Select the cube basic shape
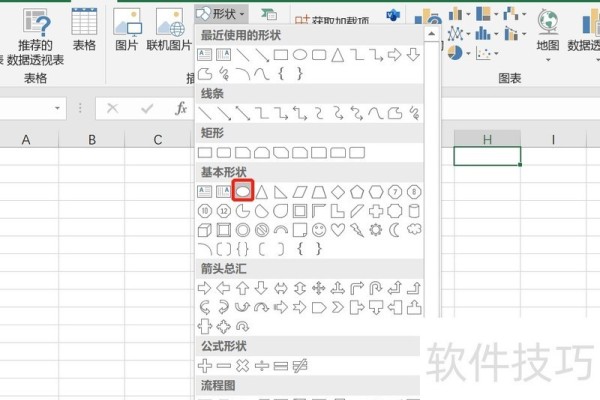600x400 pixels. click(205, 230)
